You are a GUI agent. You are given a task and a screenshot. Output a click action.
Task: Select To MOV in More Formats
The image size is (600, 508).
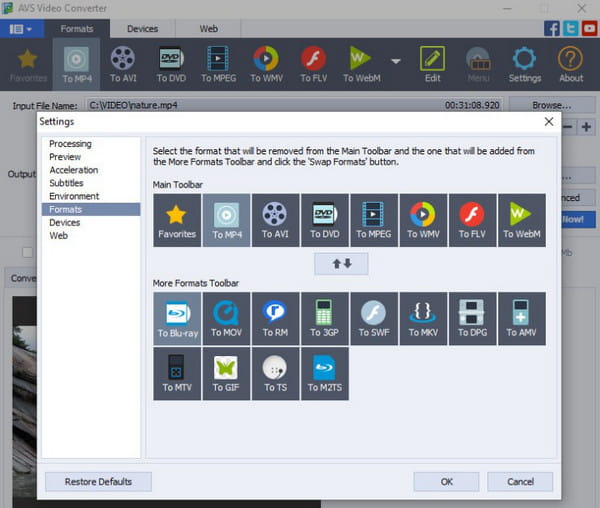[x=227, y=319]
